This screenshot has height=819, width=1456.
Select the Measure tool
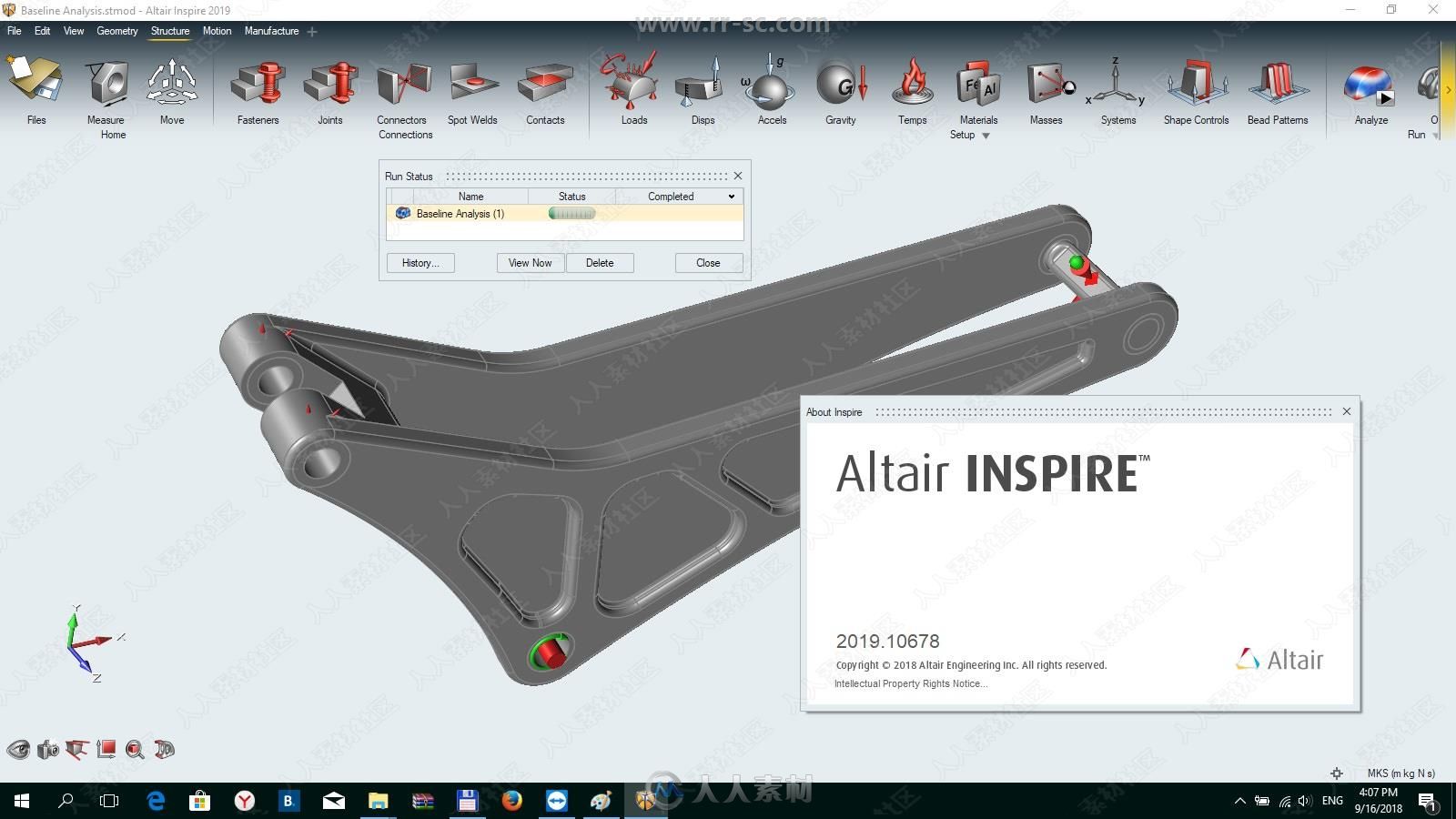point(106,82)
